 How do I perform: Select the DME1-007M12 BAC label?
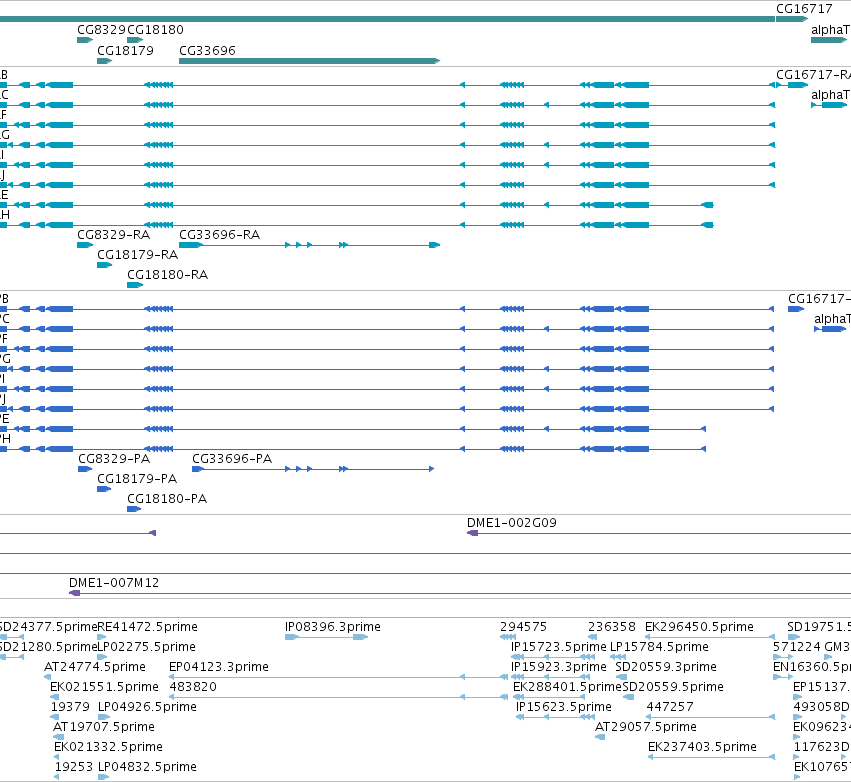(x=114, y=583)
